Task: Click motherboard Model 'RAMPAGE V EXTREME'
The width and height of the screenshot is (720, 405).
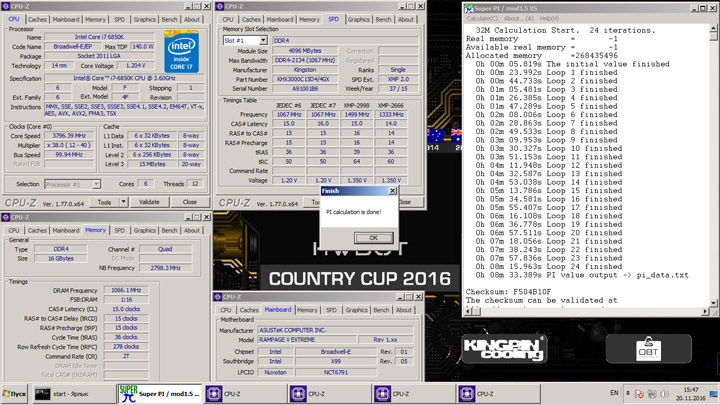Action: pos(307,340)
